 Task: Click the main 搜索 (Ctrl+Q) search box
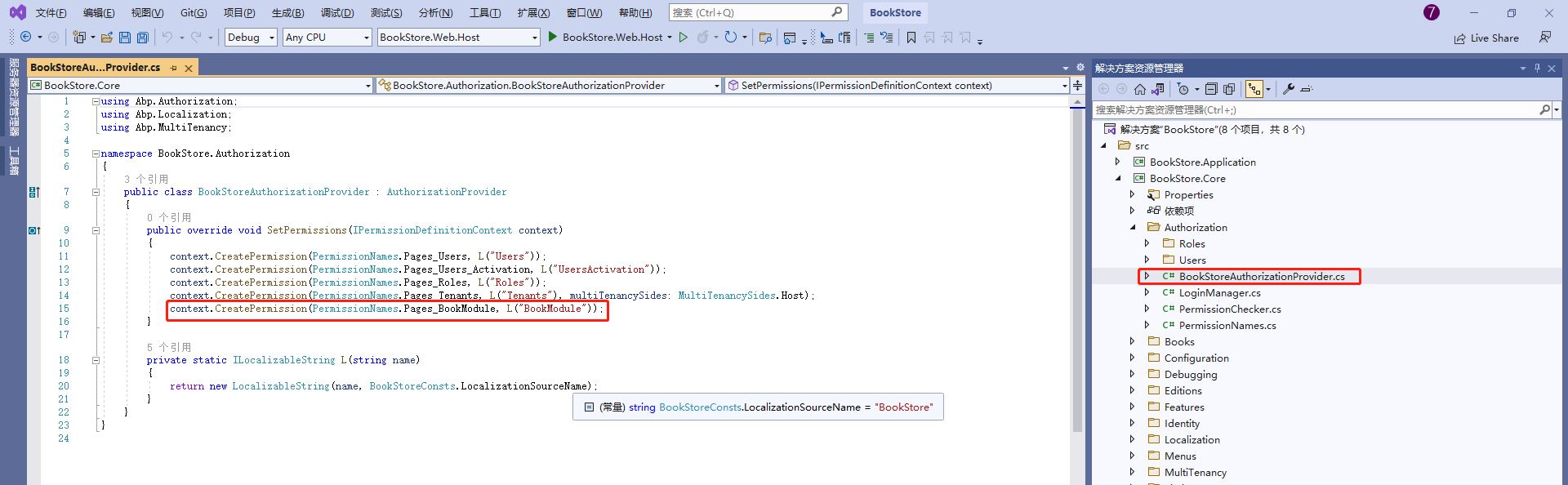758,13
